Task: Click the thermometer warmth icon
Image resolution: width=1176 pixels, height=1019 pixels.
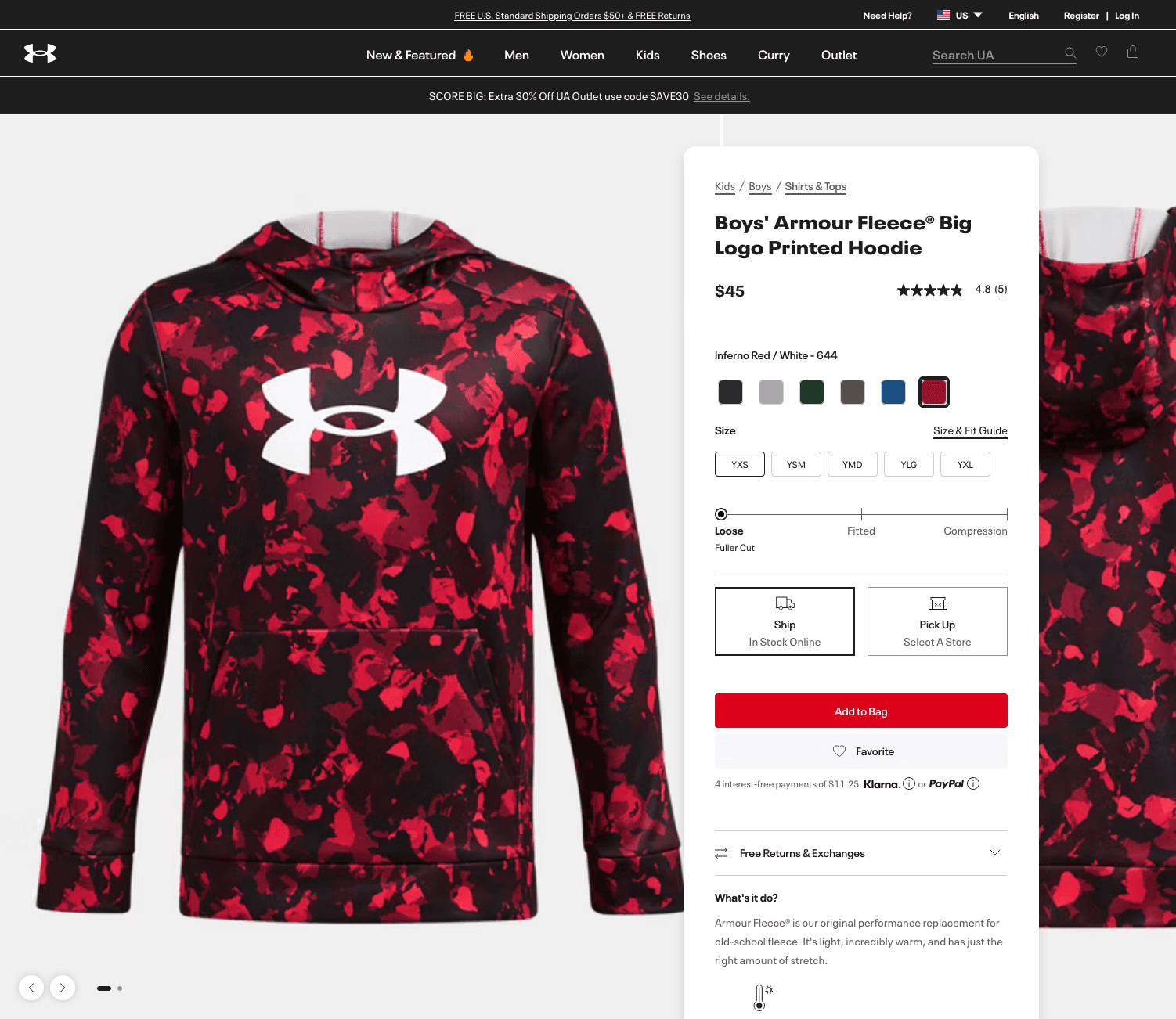Action: click(x=763, y=998)
